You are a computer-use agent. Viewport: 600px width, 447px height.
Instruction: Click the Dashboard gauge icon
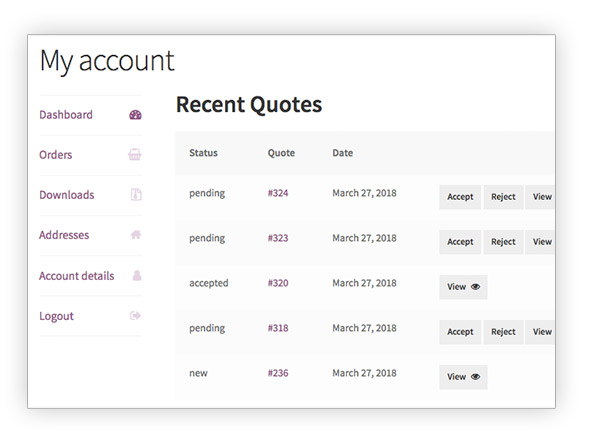tap(135, 115)
